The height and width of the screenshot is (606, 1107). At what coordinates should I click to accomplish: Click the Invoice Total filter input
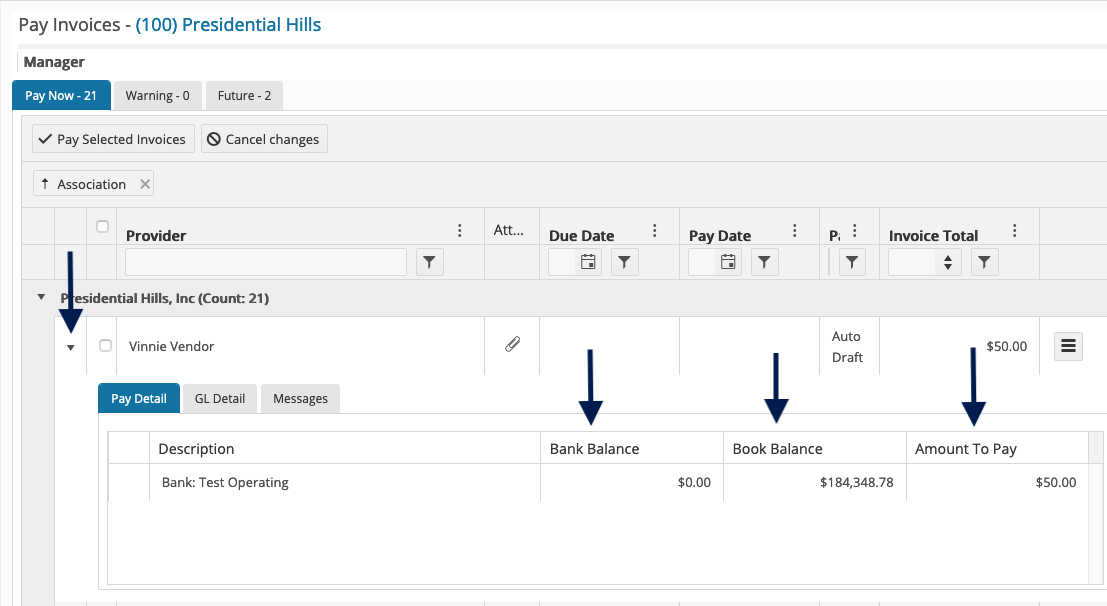pyautogui.click(x=913, y=262)
